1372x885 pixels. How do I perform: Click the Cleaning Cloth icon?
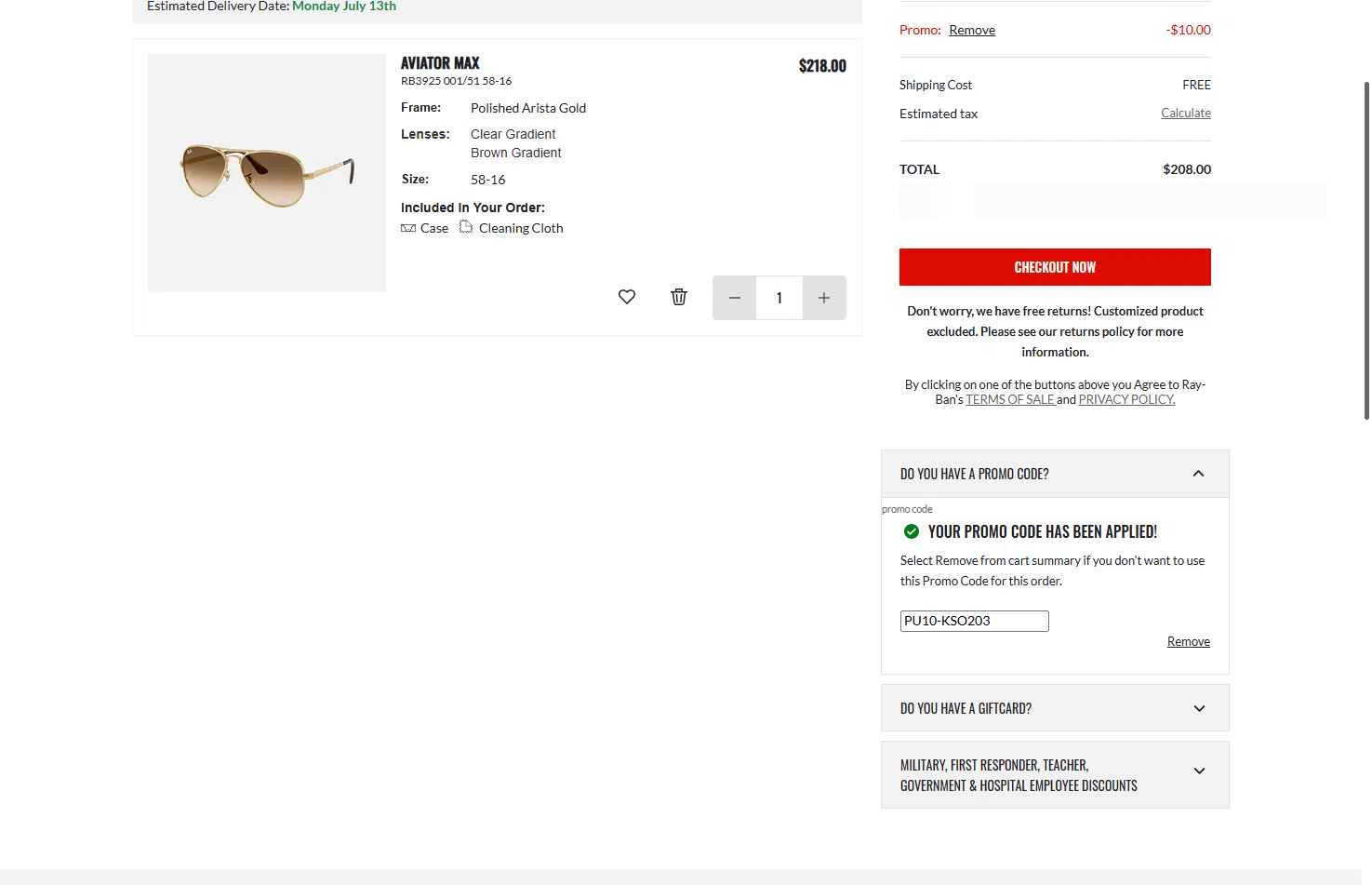coord(466,227)
